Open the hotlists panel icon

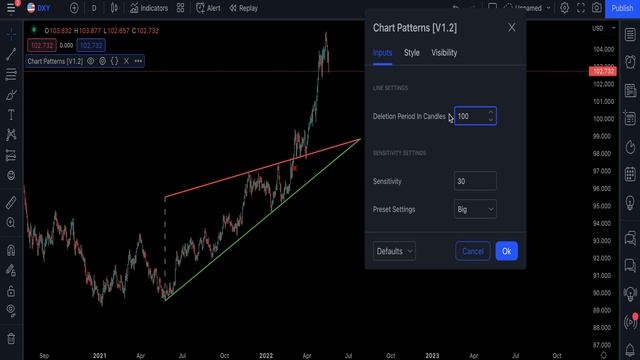630,147
